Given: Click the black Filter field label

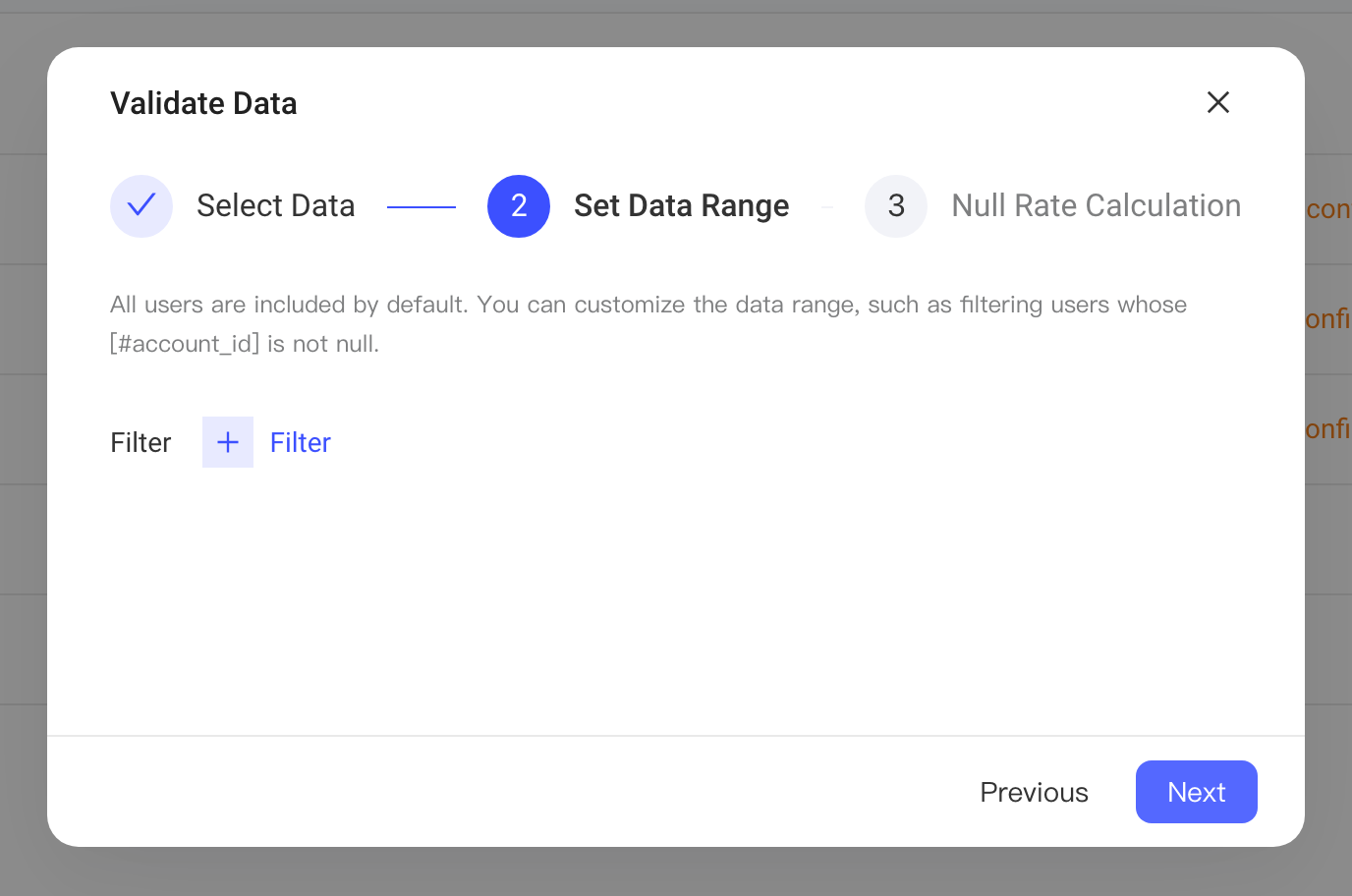Looking at the screenshot, I should pos(141,443).
